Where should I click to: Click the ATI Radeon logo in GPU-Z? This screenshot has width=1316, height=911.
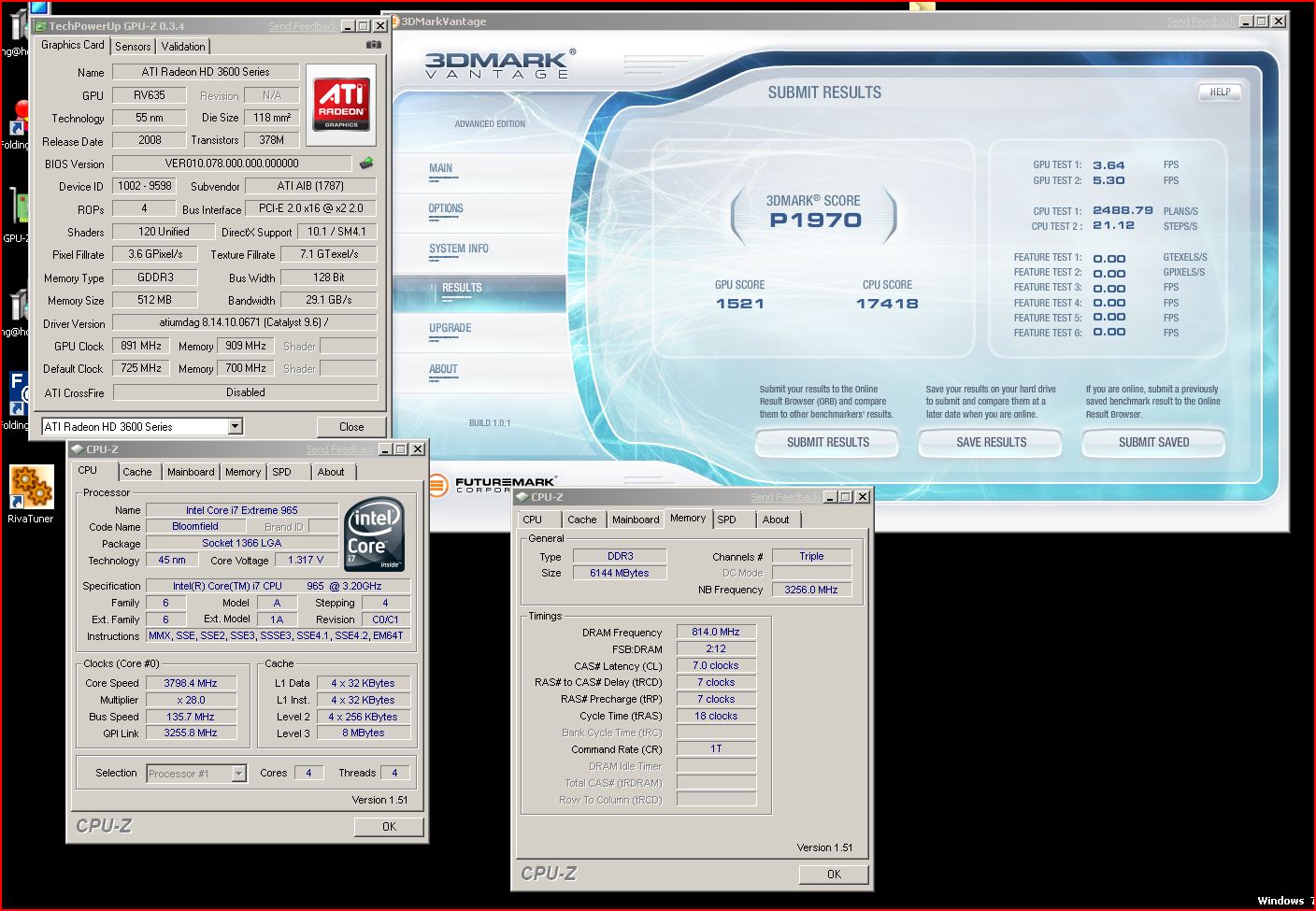click(341, 105)
